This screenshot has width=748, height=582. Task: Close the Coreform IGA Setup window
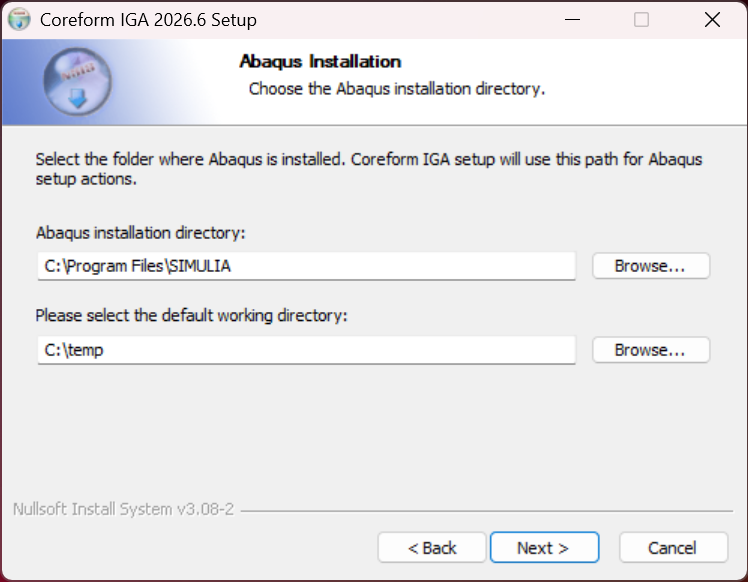coord(712,20)
